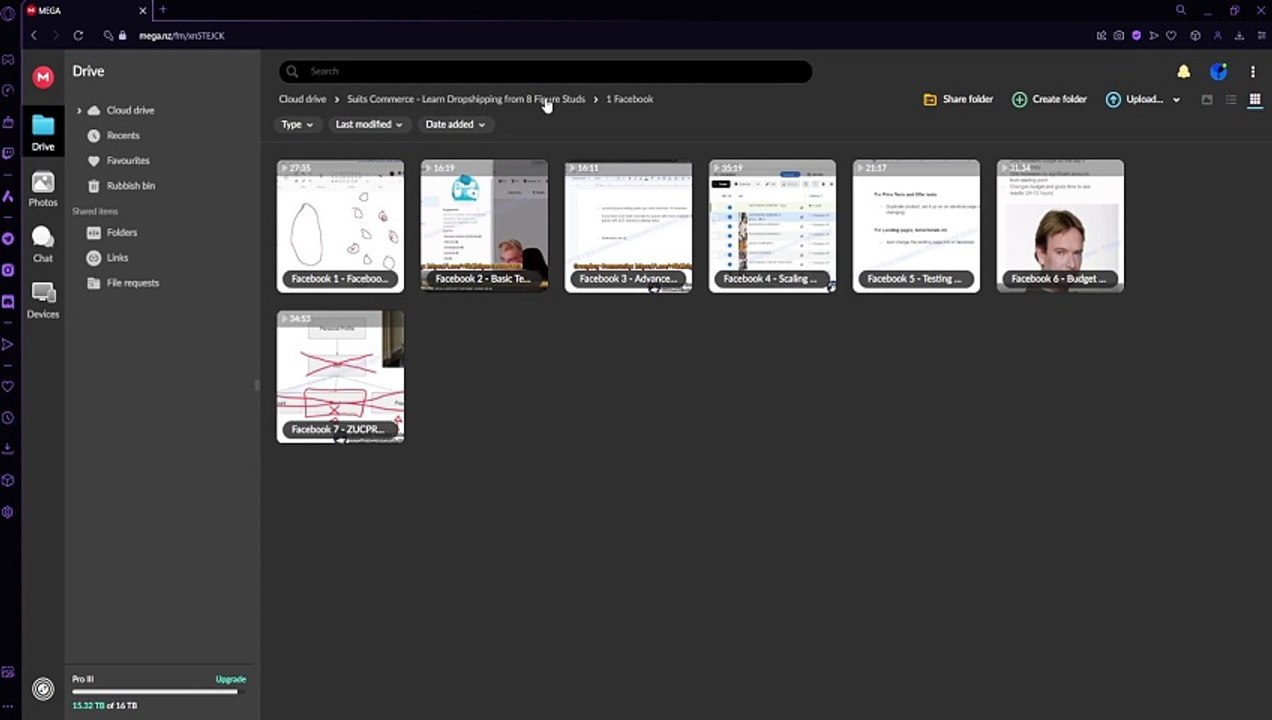Image resolution: width=1272 pixels, height=720 pixels.
Task: Open Recents list
Action: point(123,135)
